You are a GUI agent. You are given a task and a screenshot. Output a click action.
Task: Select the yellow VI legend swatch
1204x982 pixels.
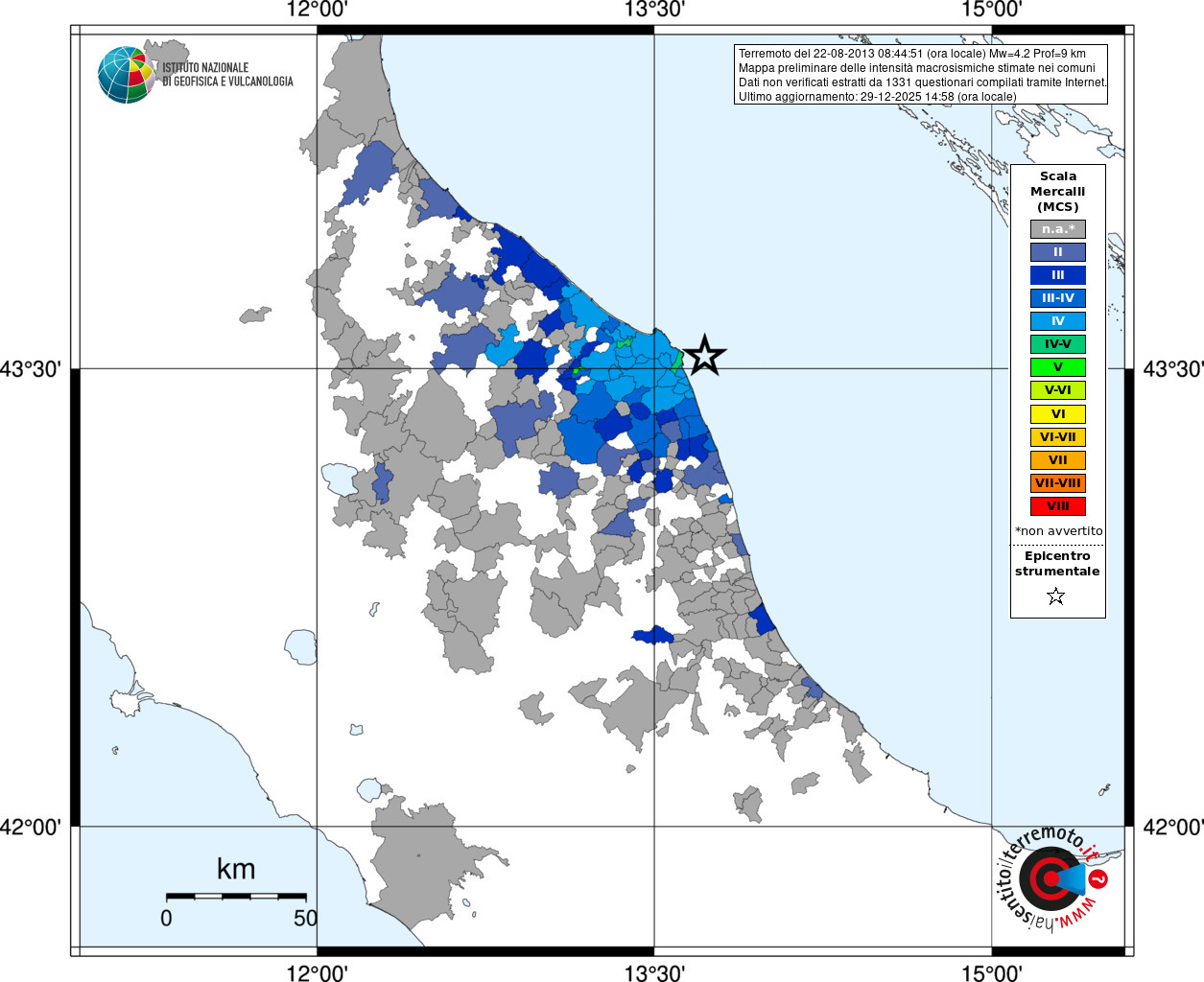(x=1058, y=414)
